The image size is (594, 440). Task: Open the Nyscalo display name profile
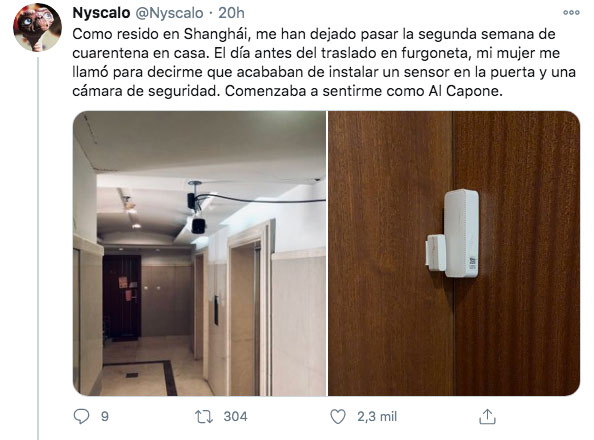pos(101,13)
